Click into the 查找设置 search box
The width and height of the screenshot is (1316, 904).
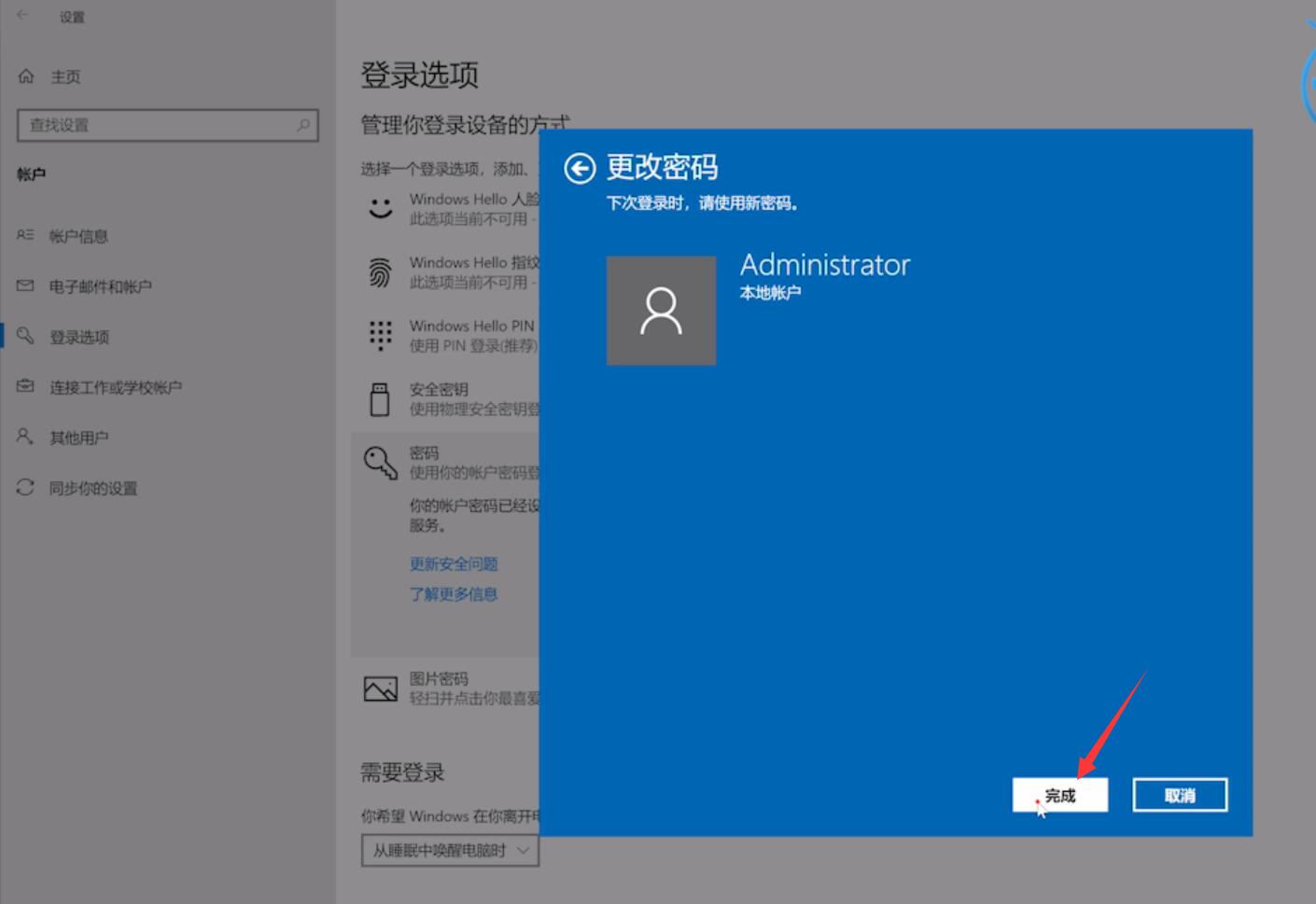(x=168, y=125)
